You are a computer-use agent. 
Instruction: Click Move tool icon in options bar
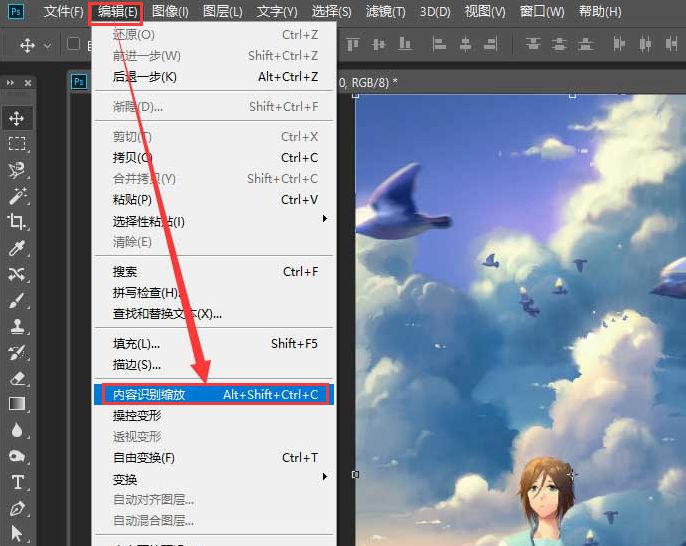point(27,45)
